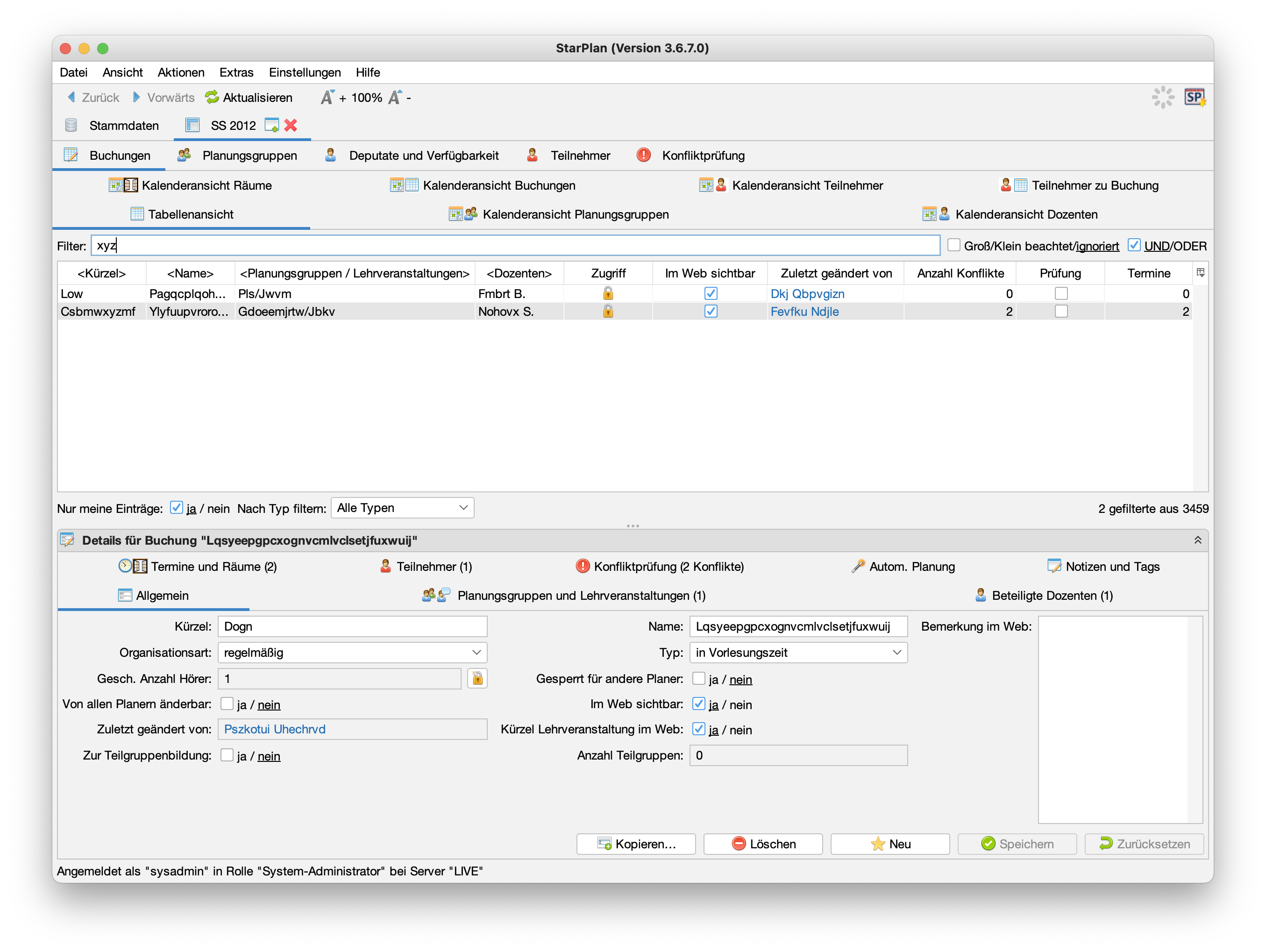Image resolution: width=1266 pixels, height=952 pixels.
Task: Click the Aktualisieren refresh icon
Action: point(213,97)
